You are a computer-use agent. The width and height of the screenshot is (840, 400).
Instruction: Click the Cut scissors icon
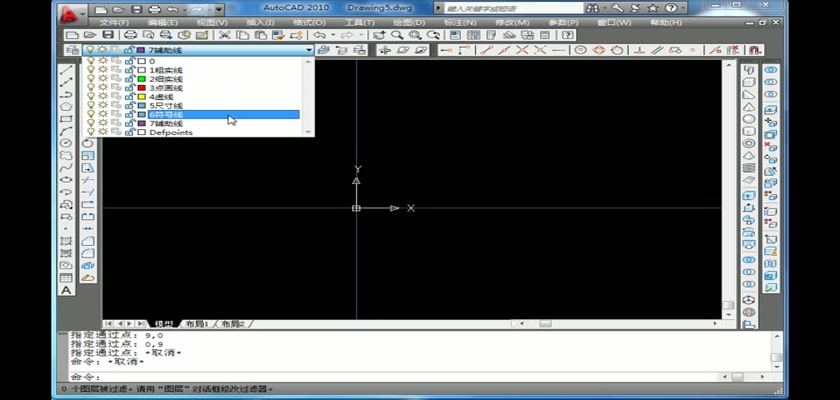(224, 35)
